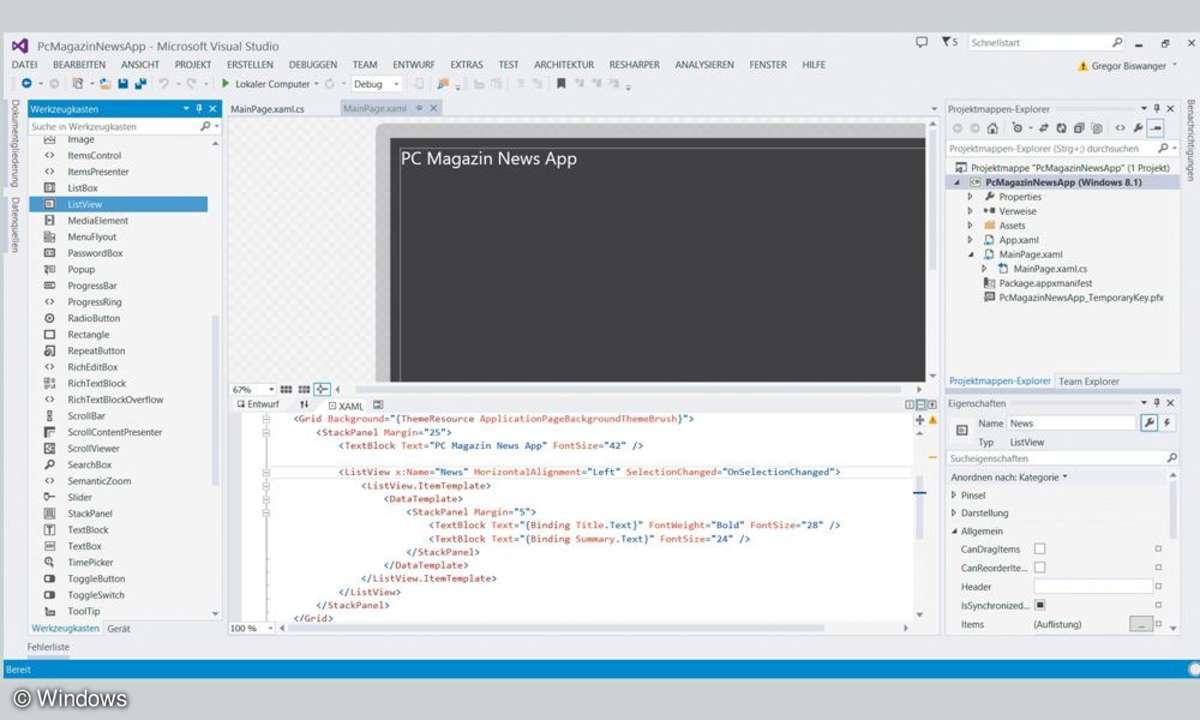Toggle the CanReorderItems checkbox

pos(1040,568)
